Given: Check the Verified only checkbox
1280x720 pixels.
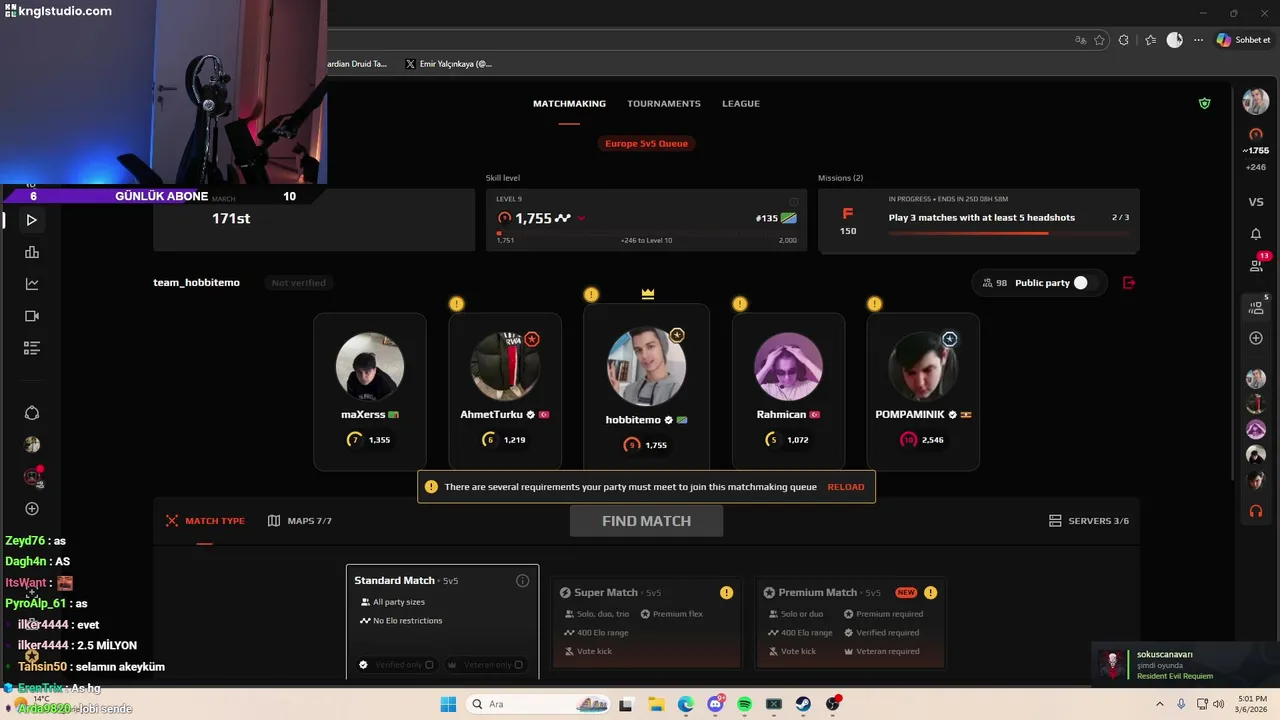Looking at the screenshot, I should tap(429, 665).
